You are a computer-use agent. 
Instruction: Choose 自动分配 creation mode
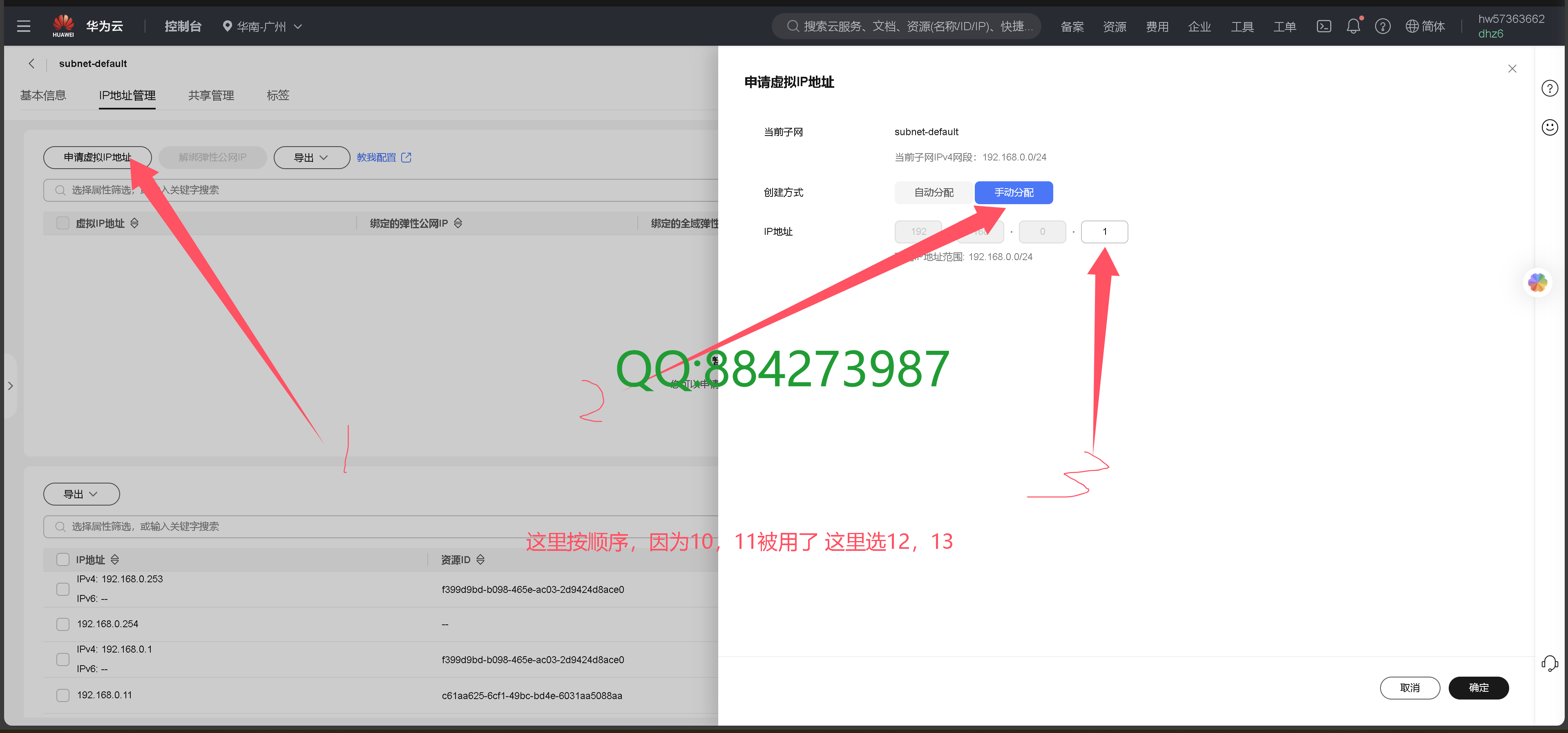934,192
